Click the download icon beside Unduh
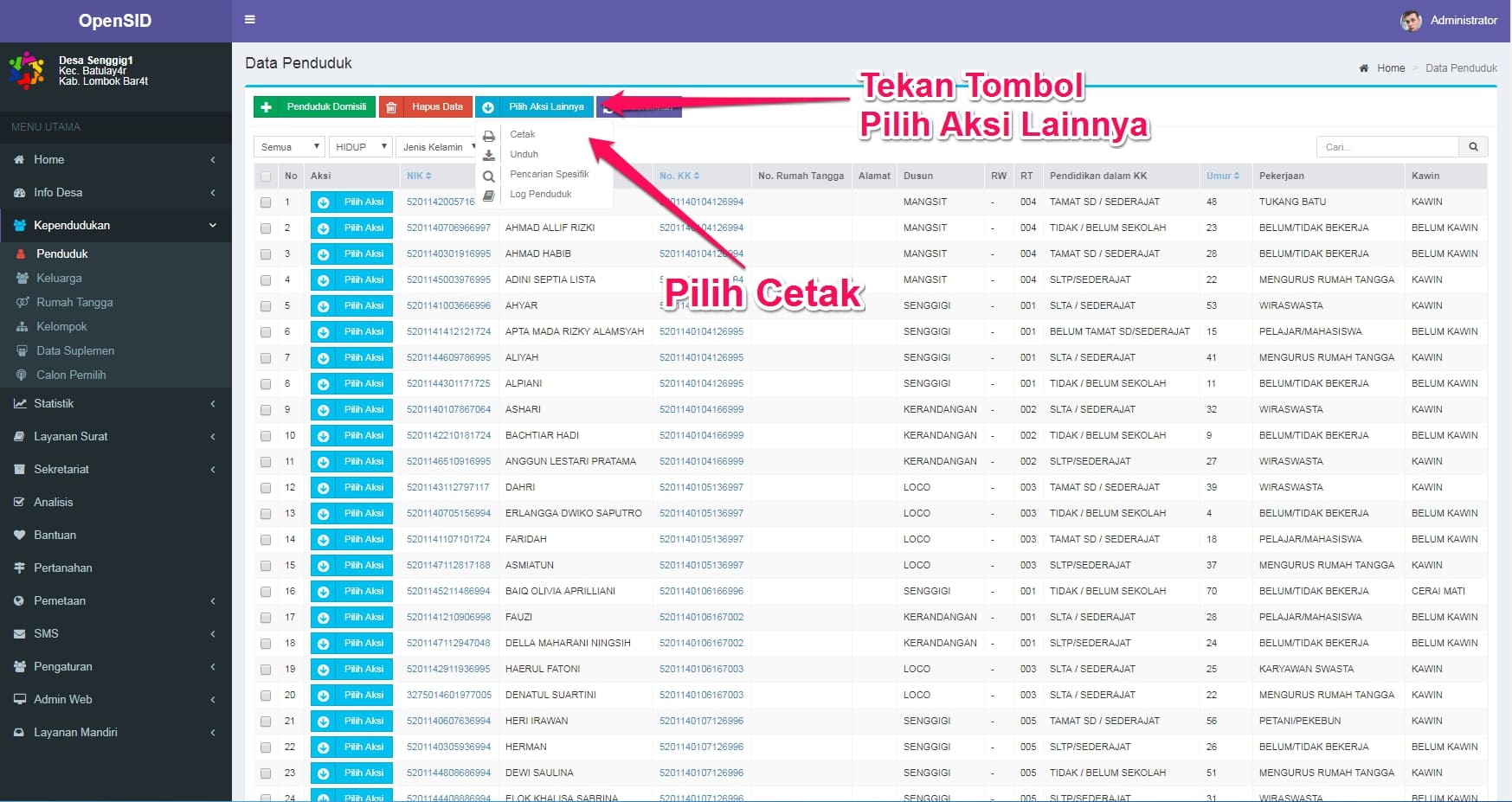This screenshot has height=802, width=1512. [489, 156]
